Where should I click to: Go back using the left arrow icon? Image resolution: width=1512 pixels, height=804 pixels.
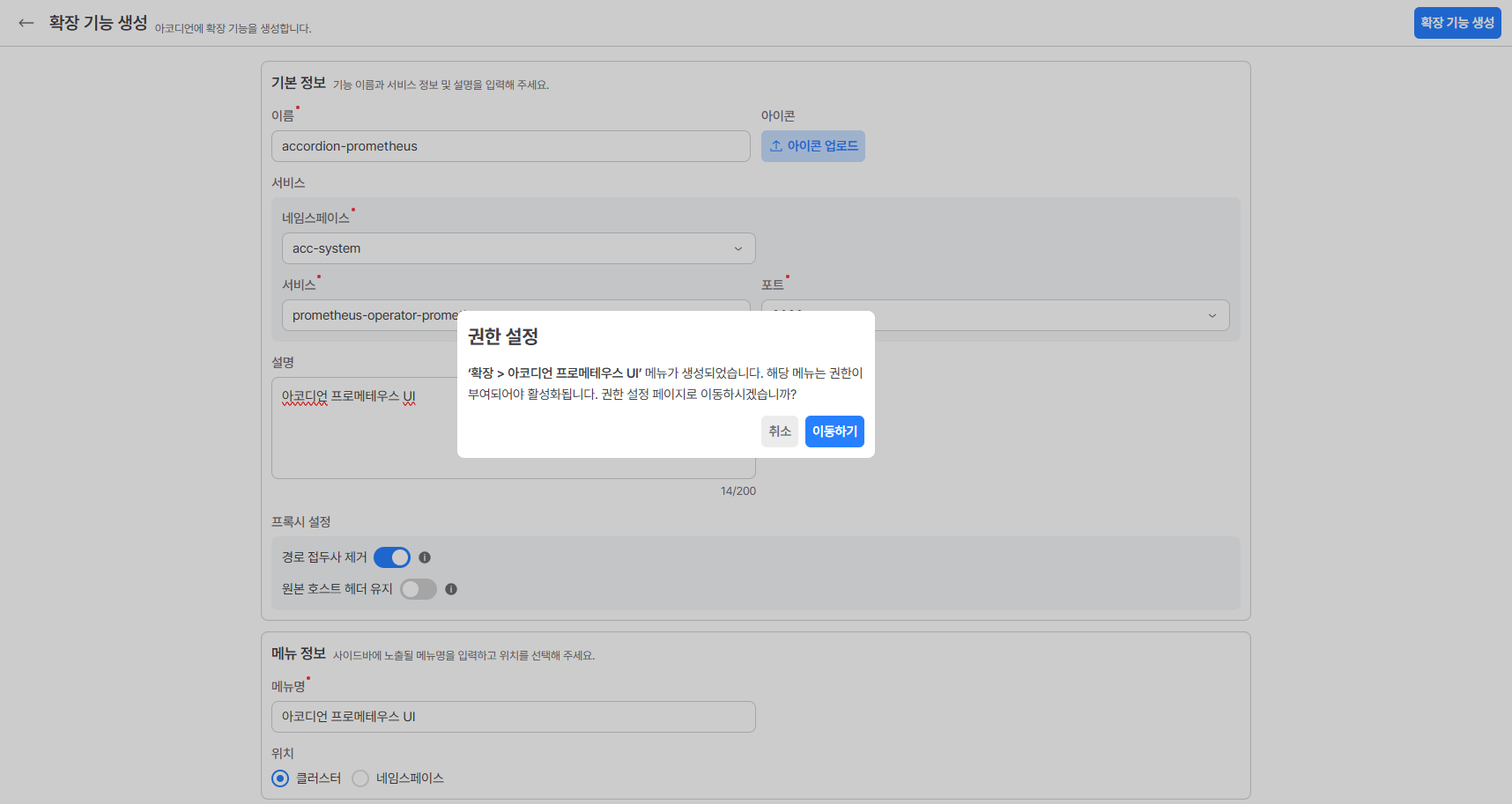point(26,23)
